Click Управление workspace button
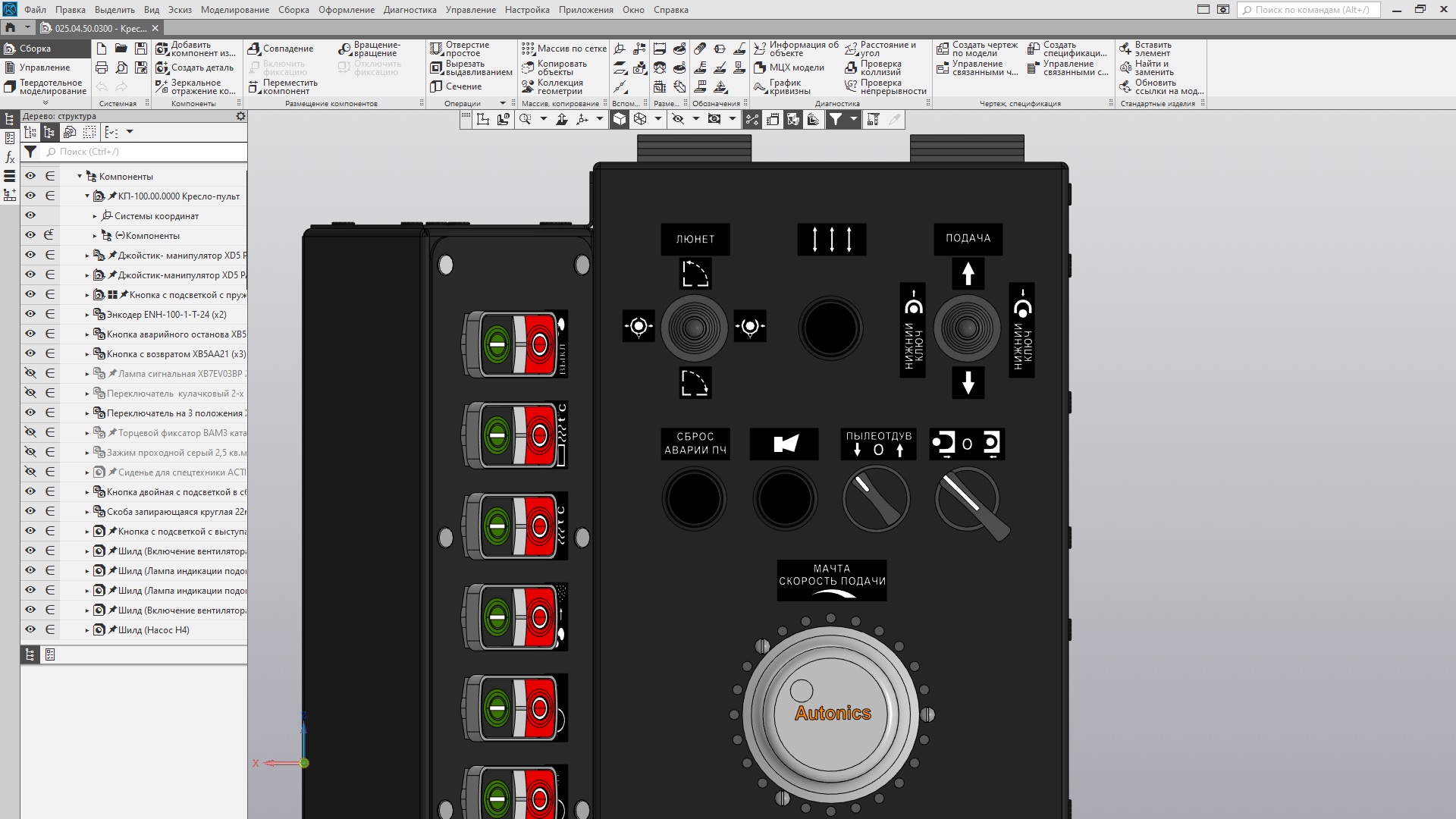 tap(44, 67)
